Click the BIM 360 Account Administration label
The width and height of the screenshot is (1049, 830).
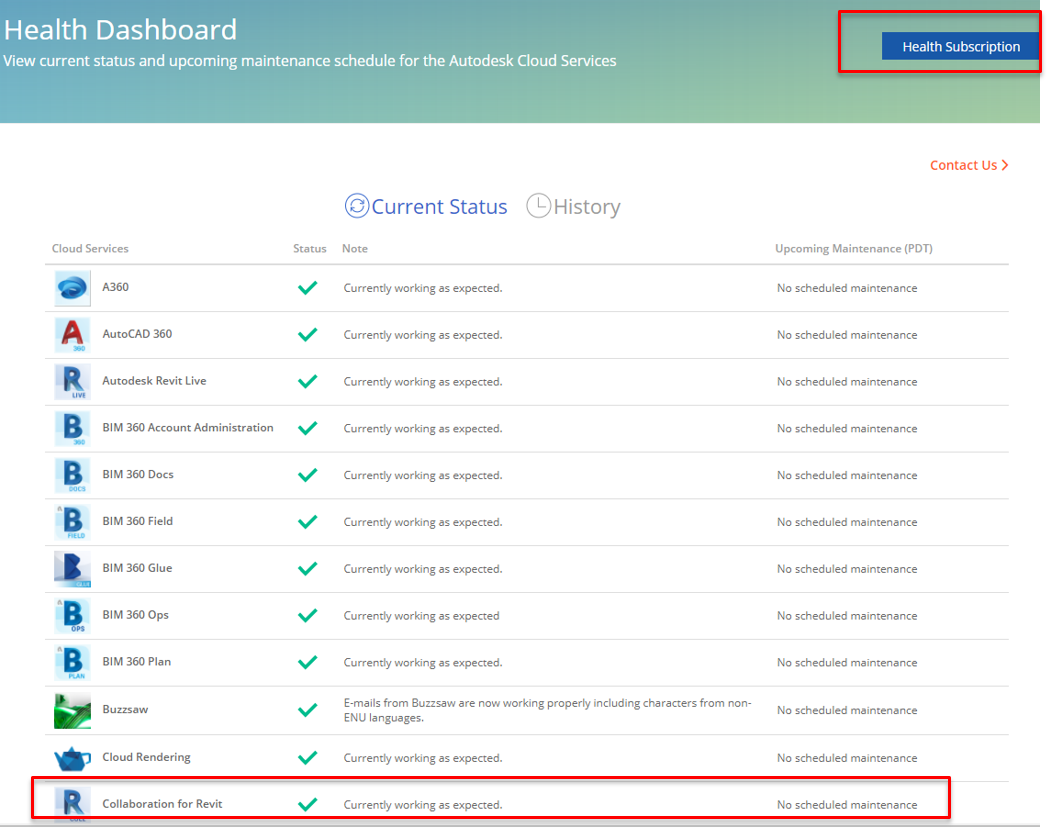187,428
